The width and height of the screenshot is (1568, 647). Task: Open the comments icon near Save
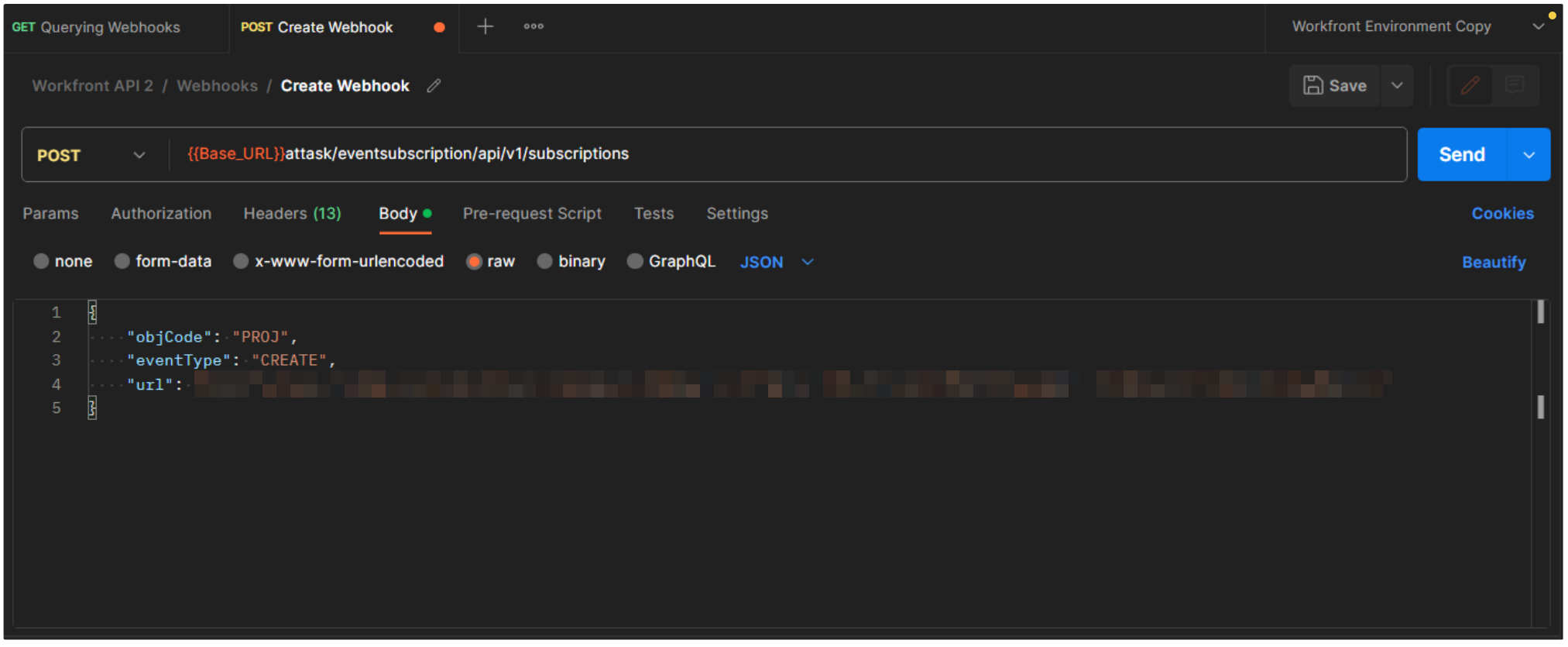point(1514,85)
